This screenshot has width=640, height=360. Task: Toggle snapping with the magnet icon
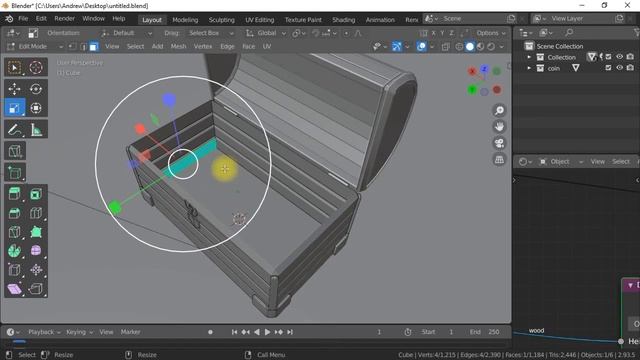click(316, 33)
